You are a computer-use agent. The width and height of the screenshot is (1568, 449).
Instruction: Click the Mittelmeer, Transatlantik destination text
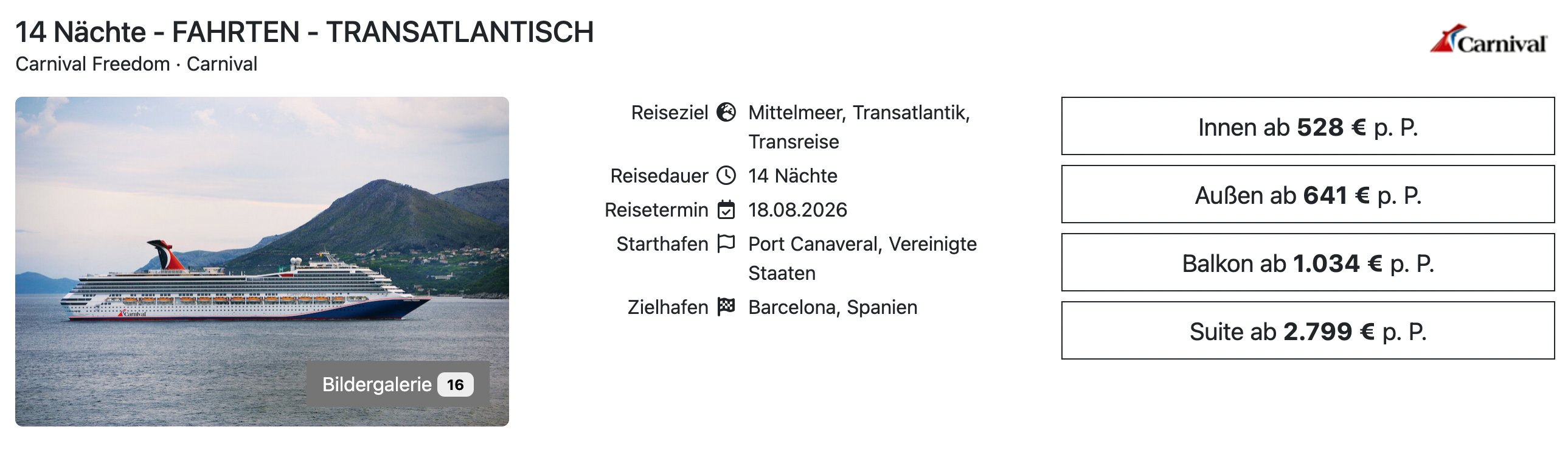(858, 113)
